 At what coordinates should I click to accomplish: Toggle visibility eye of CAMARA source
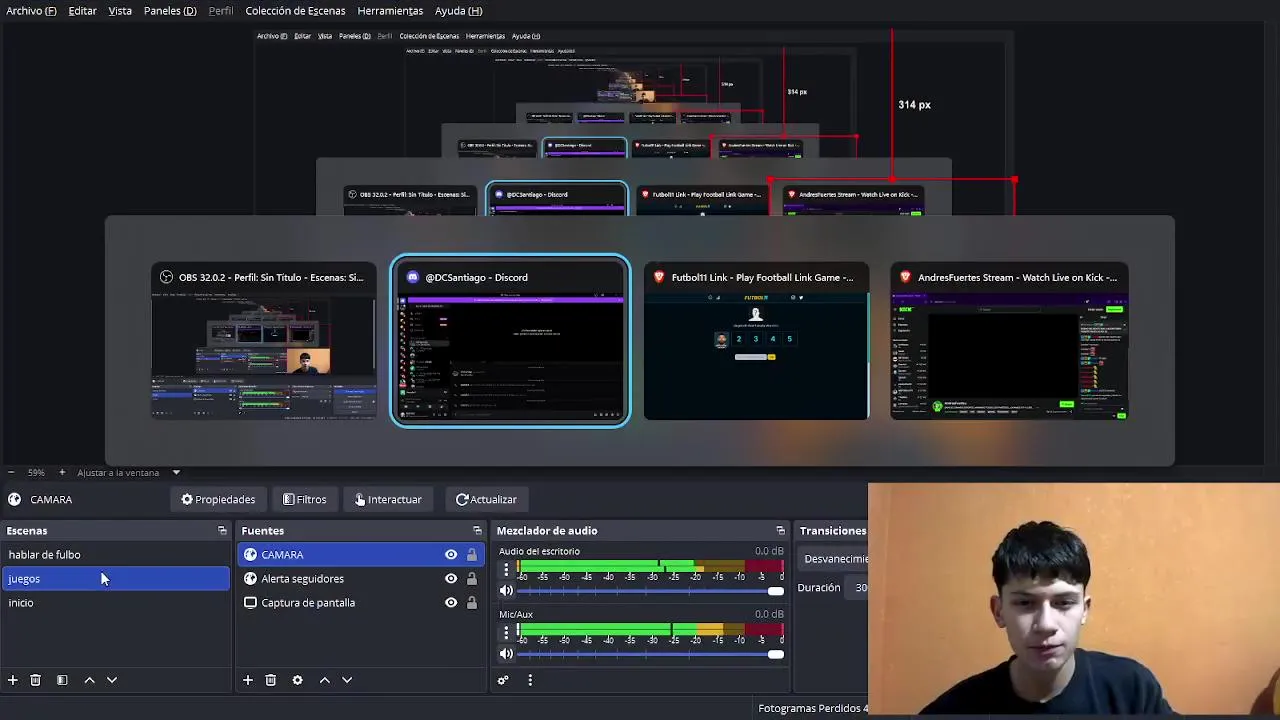(451, 555)
